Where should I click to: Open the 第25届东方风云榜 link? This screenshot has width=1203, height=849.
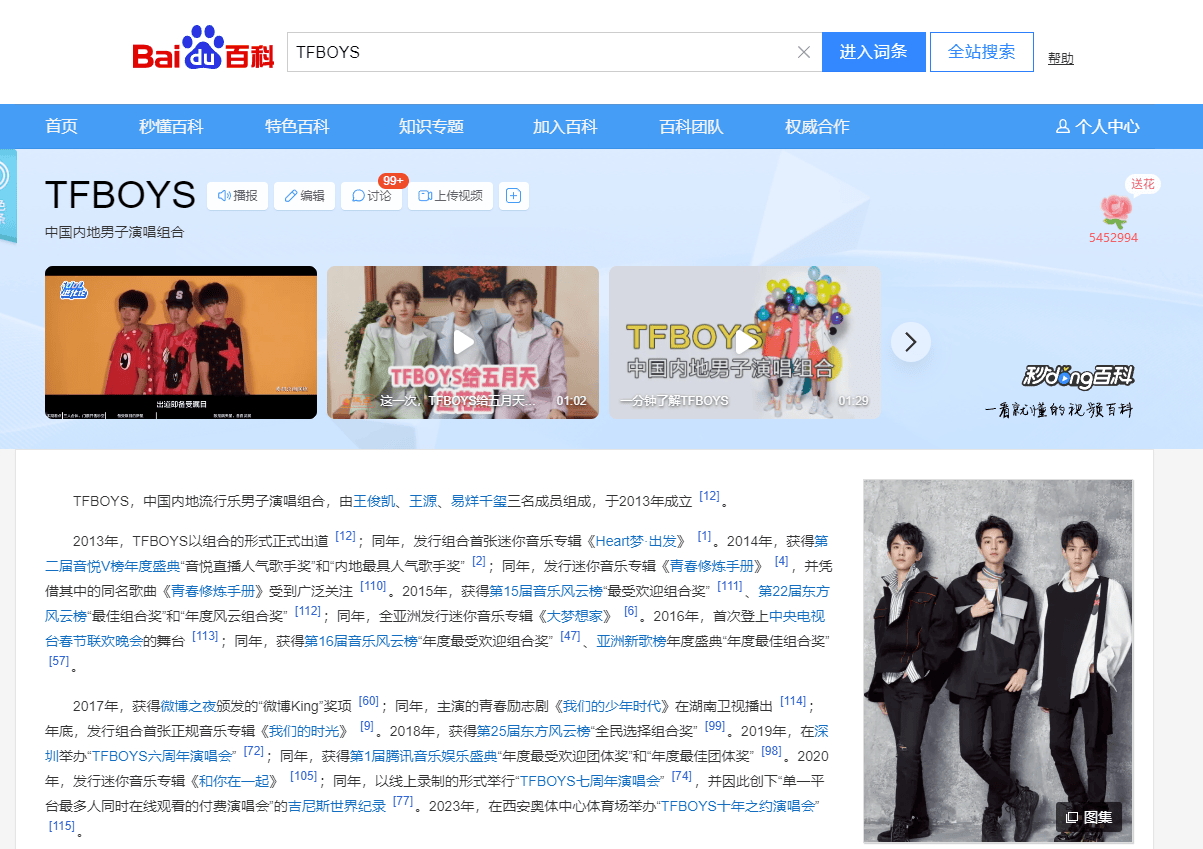click(534, 731)
